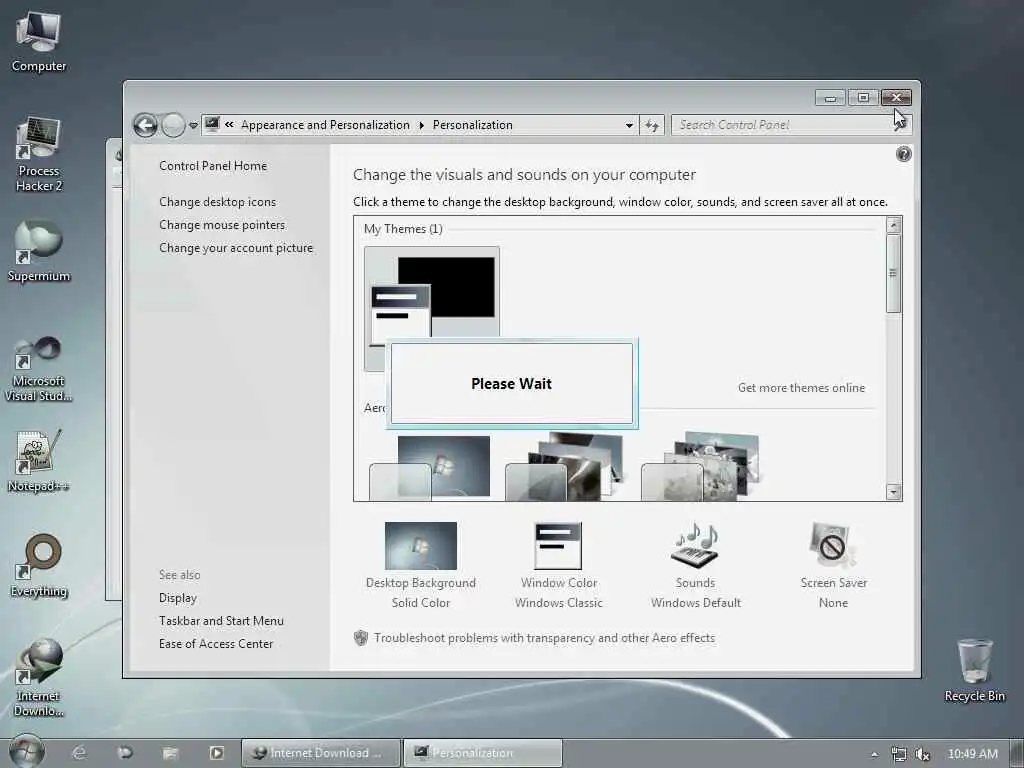Open the Everything search shortcut

pyautogui.click(x=39, y=566)
